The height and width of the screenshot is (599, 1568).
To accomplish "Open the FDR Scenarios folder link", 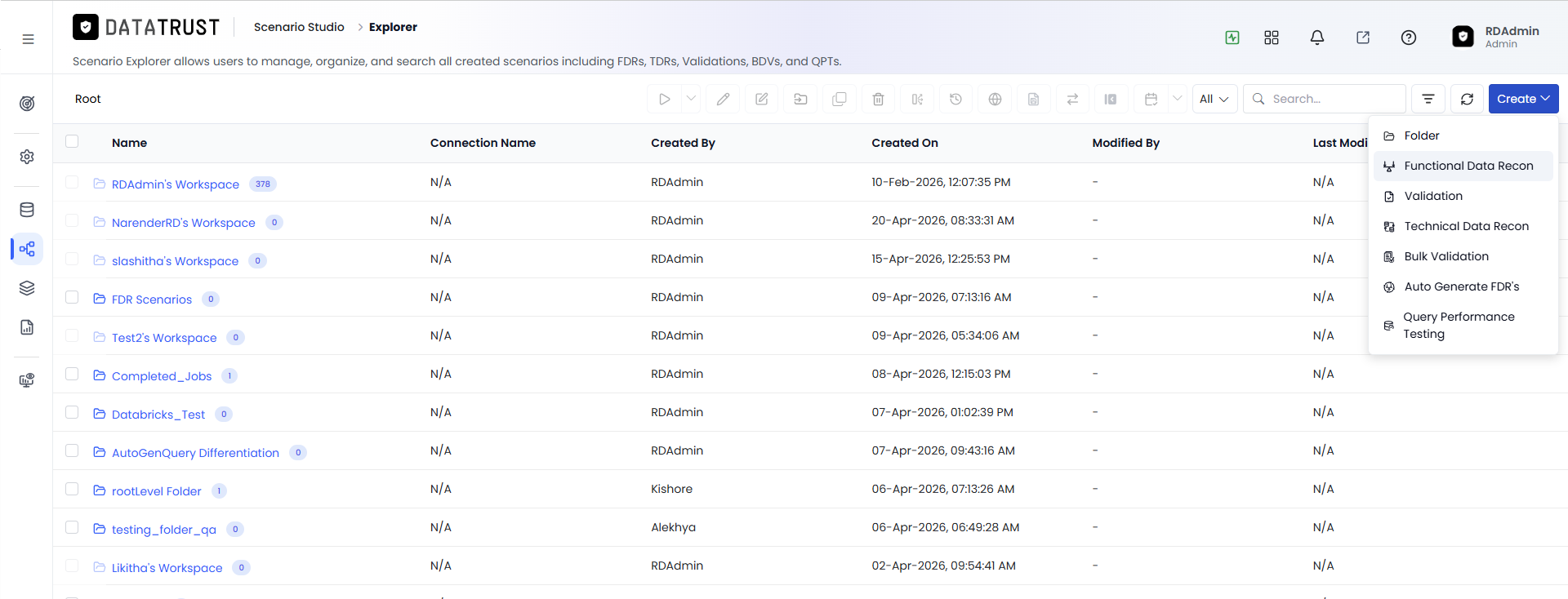I will click(152, 299).
